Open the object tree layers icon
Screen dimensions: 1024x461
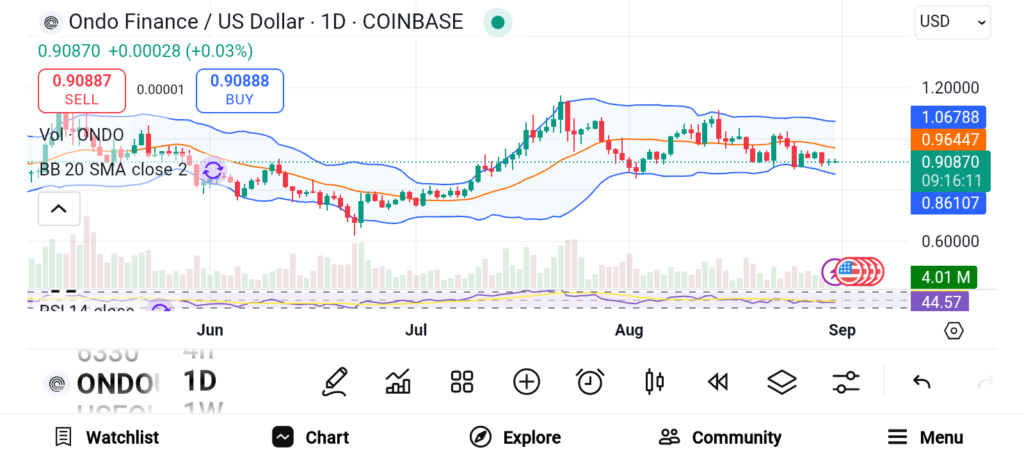781,381
